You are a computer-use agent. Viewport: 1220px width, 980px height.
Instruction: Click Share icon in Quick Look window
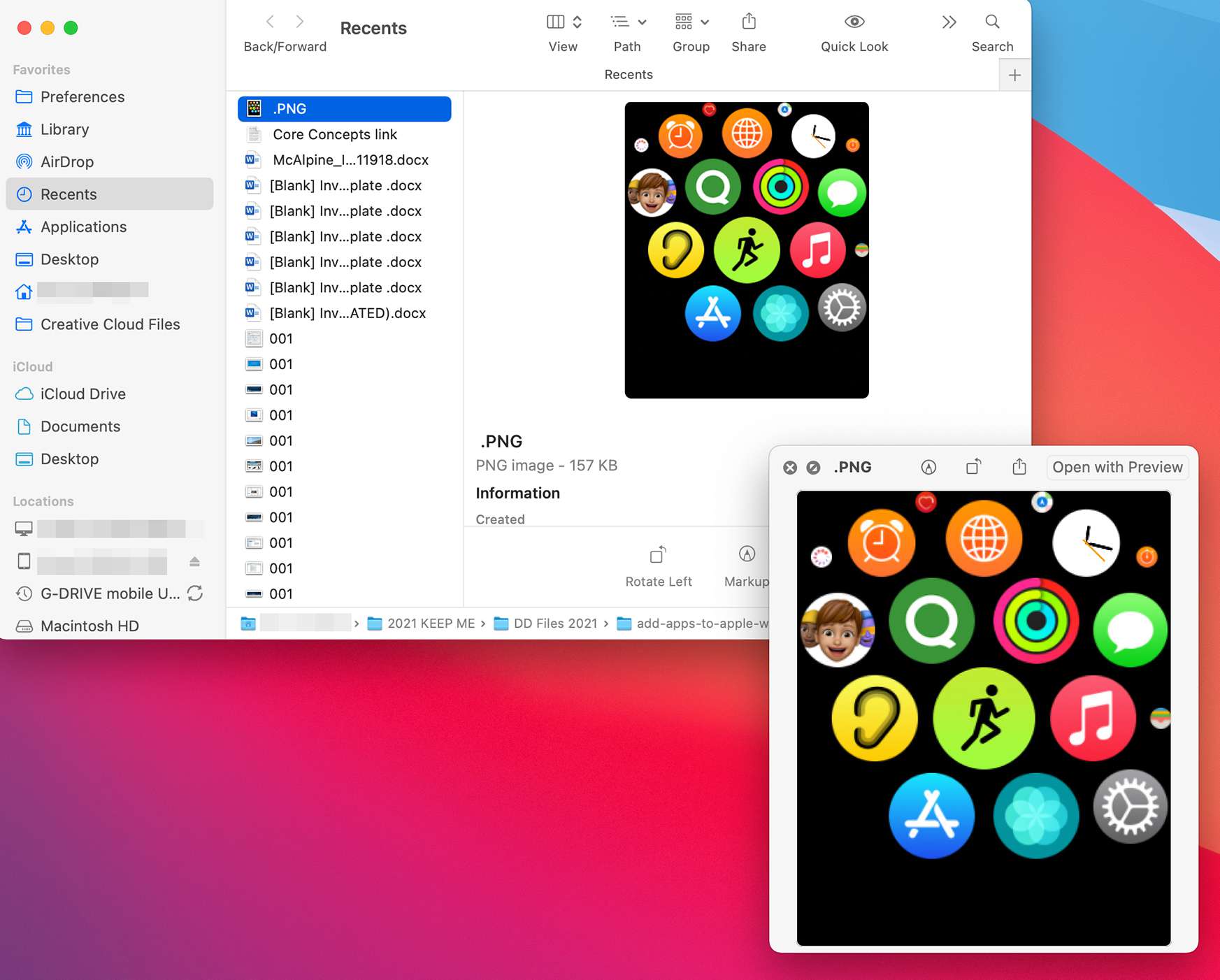tap(1019, 466)
